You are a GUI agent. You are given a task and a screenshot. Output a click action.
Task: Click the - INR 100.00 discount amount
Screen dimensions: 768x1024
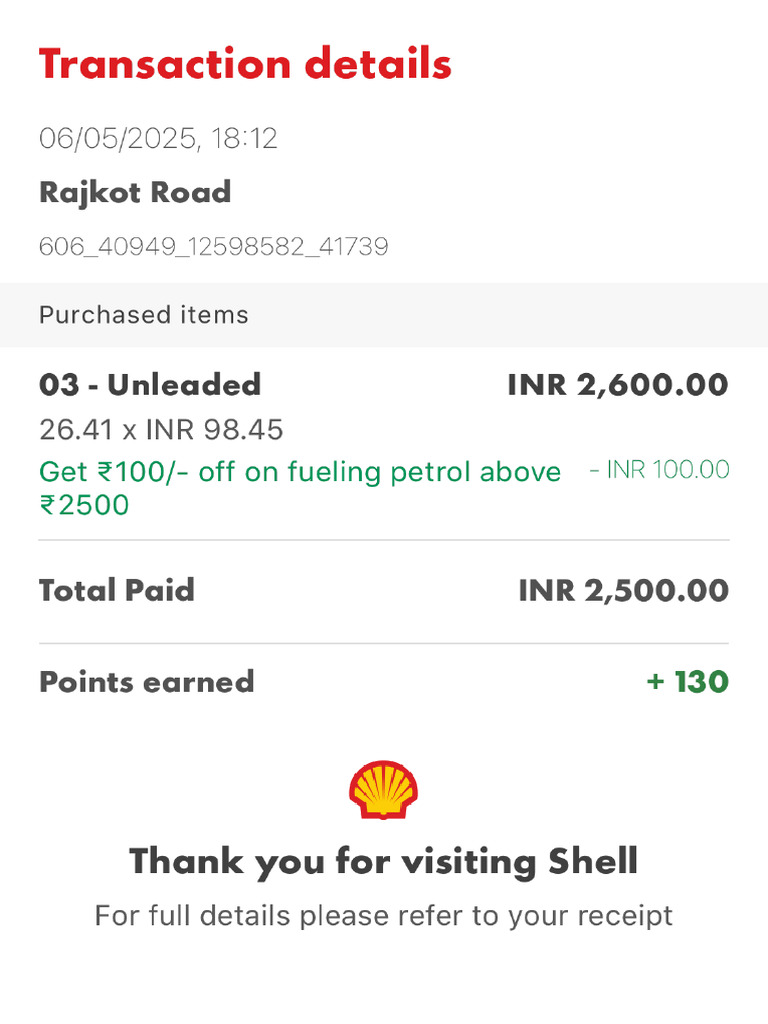659,470
